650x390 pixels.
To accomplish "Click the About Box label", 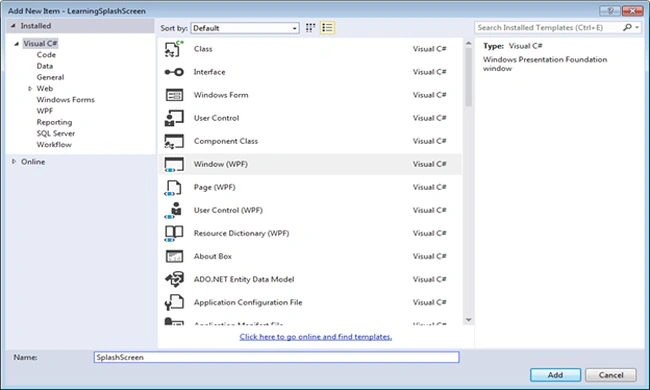I will [x=213, y=256].
